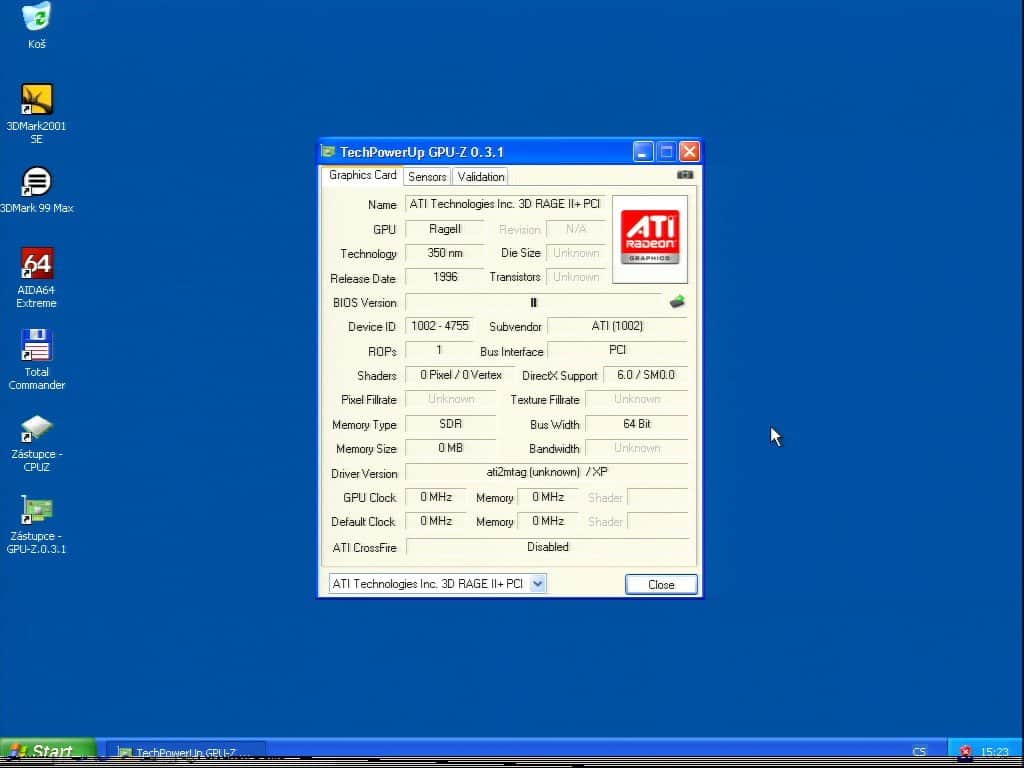Viewport: 1024px width, 768px height.
Task: Switch to the Sensors tab
Action: (x=427, y=177)
